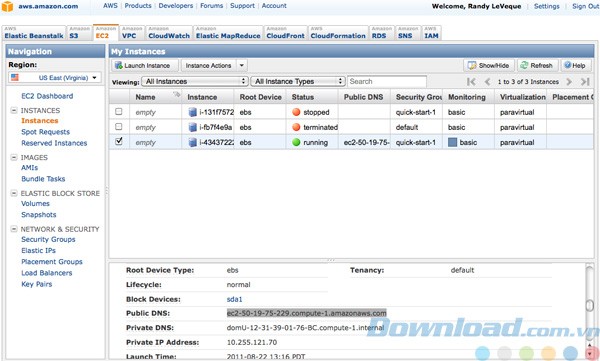Go to last page of instances
This screenshot has width=600, height=361.
(x=584, y=82)
